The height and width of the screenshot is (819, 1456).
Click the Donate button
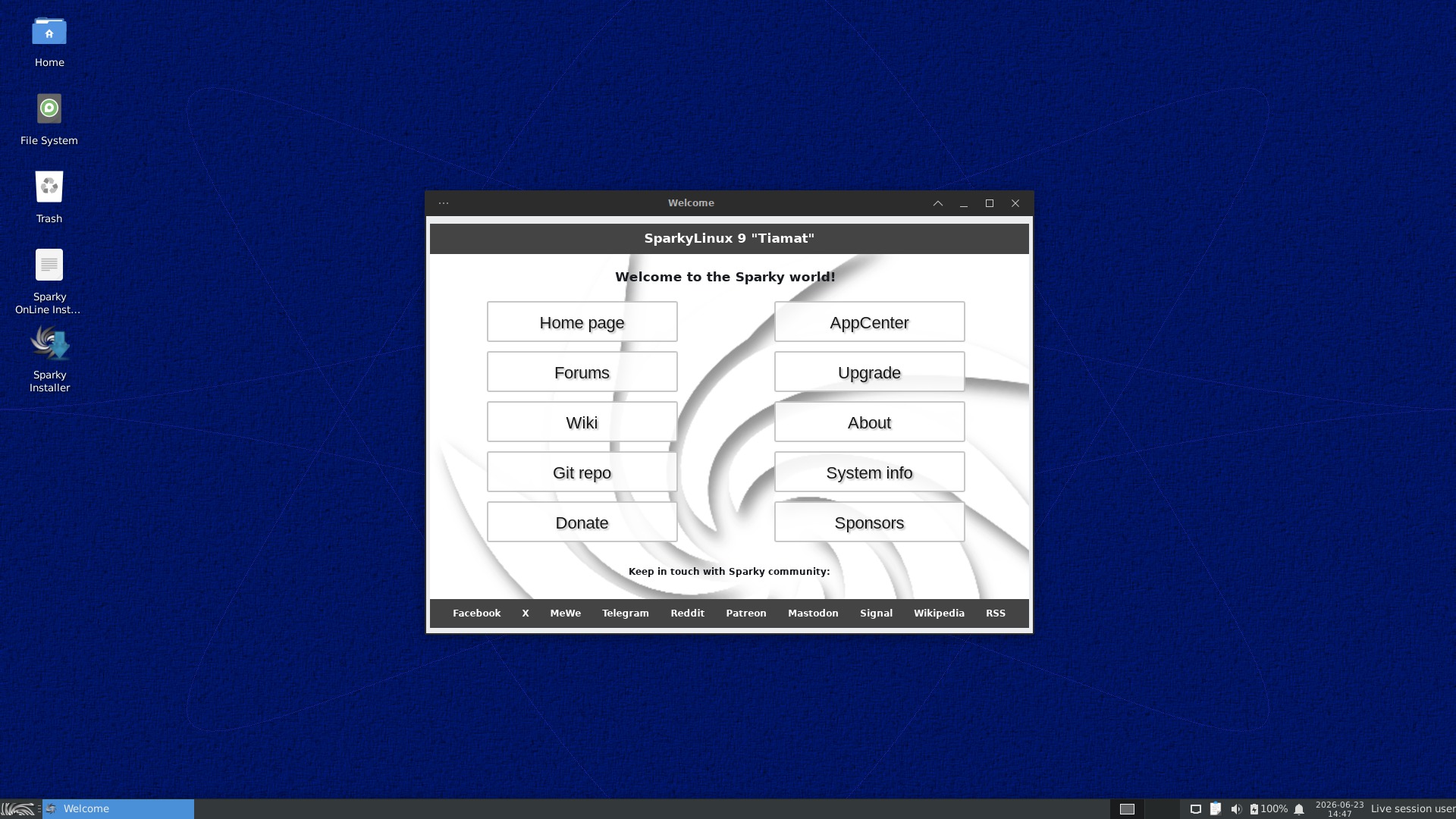582,522
